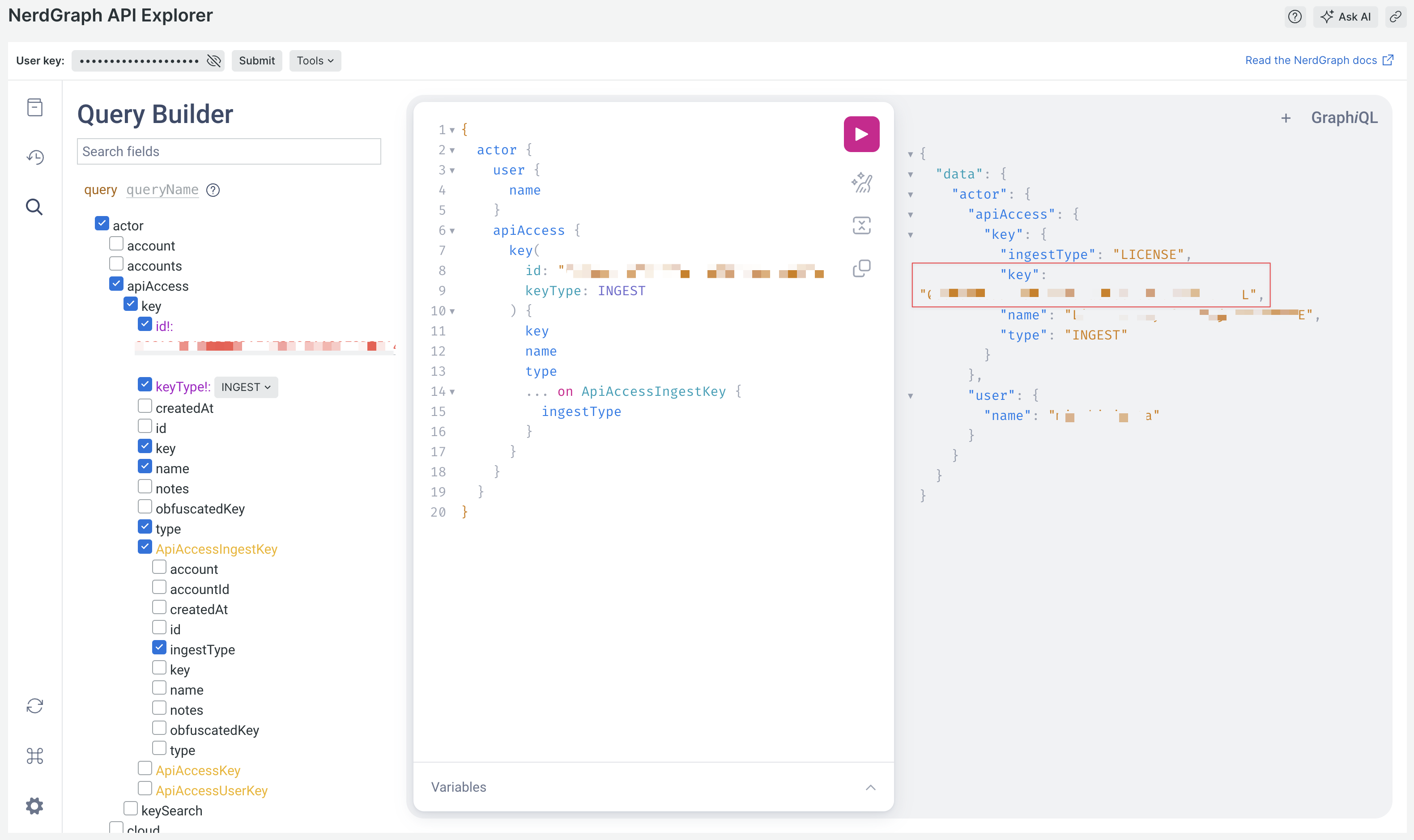The height and width of the screenshot is (840, 1414).
Task: Open the history panel icon in sidebar
Action: point(35,157)
